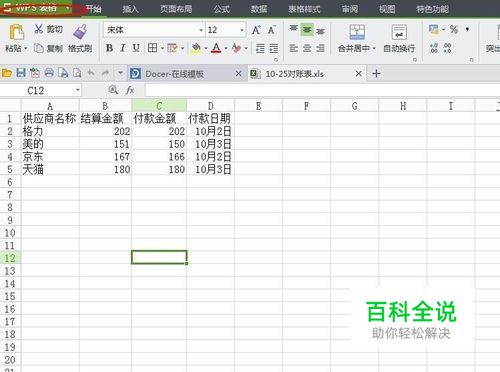Expand the quick access toolbar dropdown
The image size is (500, 372).
pyautogui.click(x=120, y=73)
